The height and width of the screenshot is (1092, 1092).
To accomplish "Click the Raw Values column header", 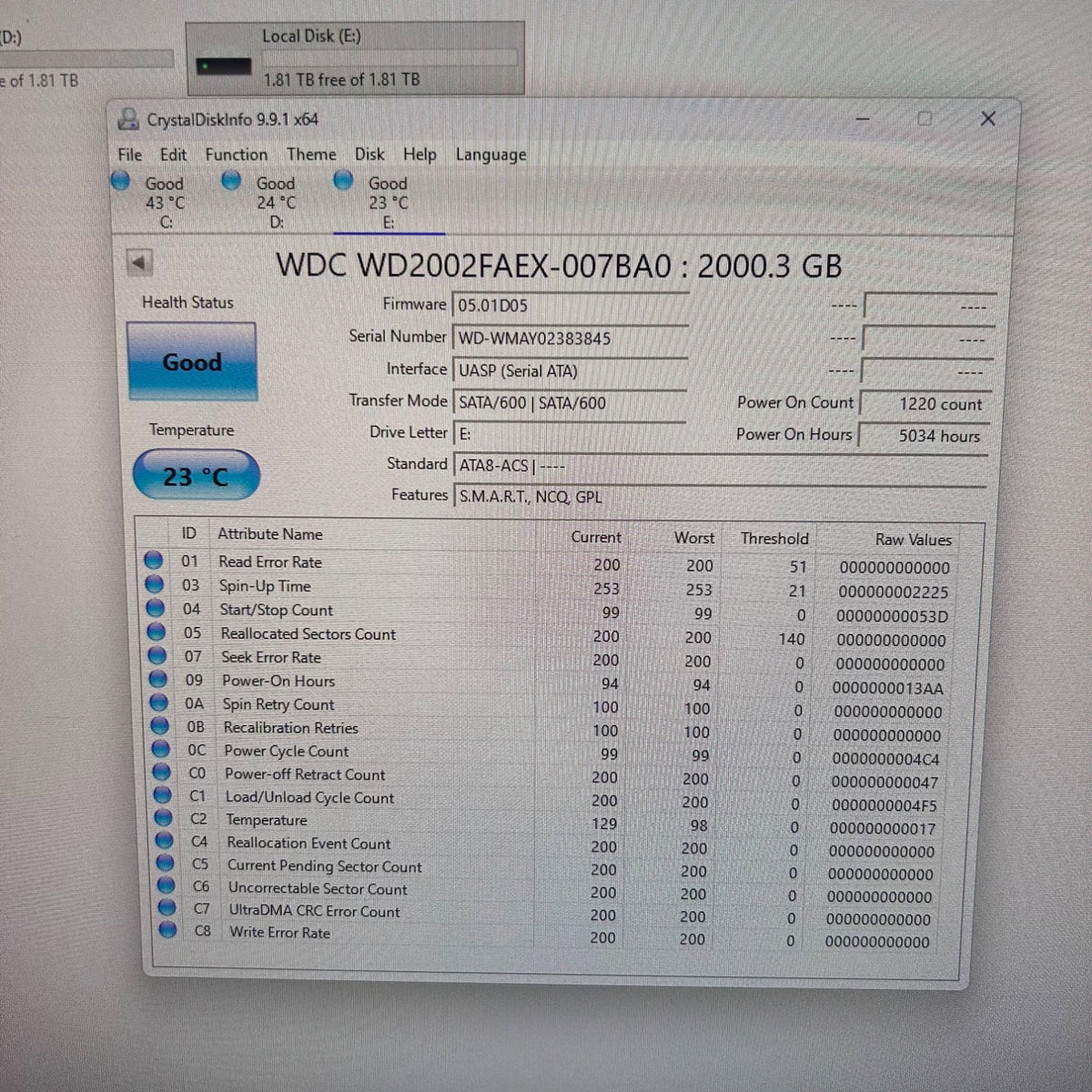I will tap(913, 540).
